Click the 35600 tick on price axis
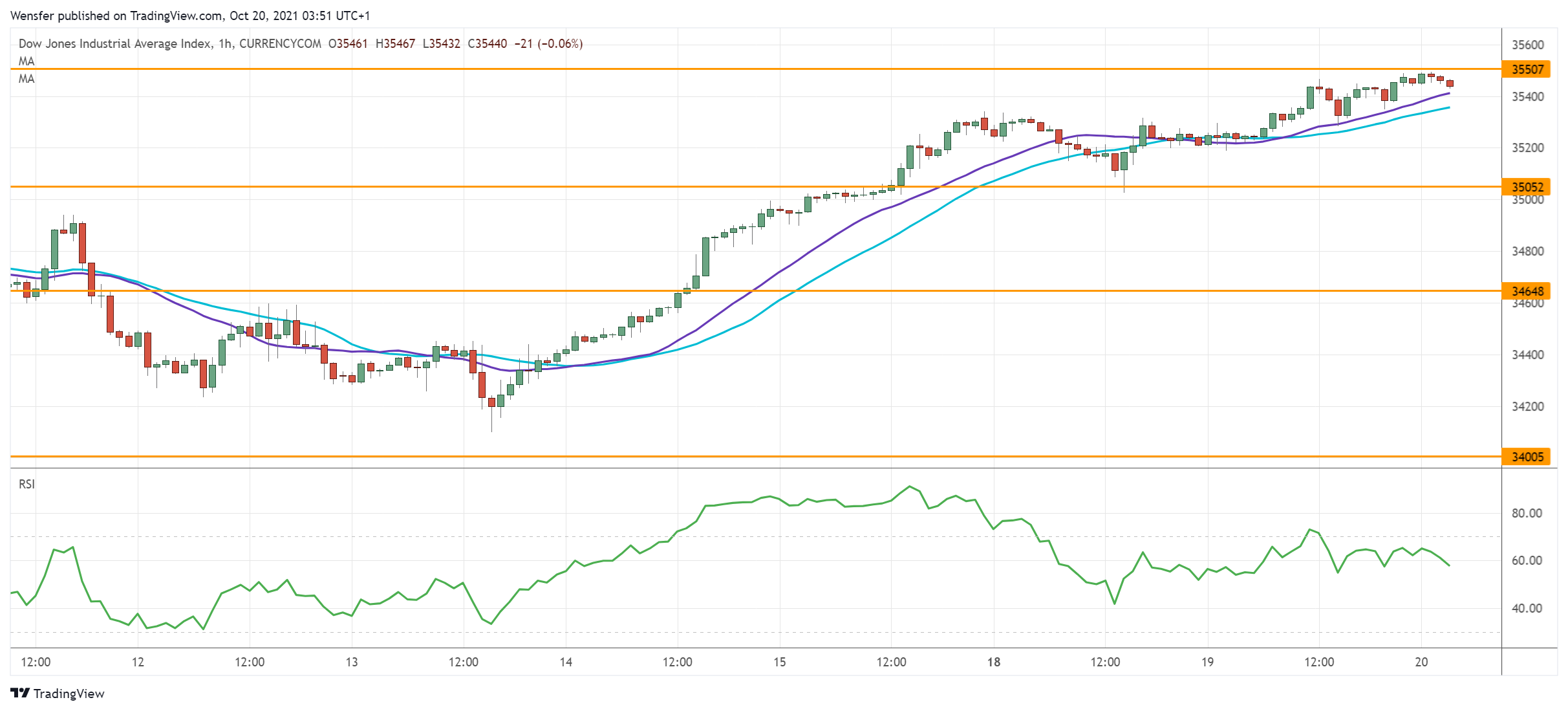This screenshot has width=1568, height=711. point(1527,45)
